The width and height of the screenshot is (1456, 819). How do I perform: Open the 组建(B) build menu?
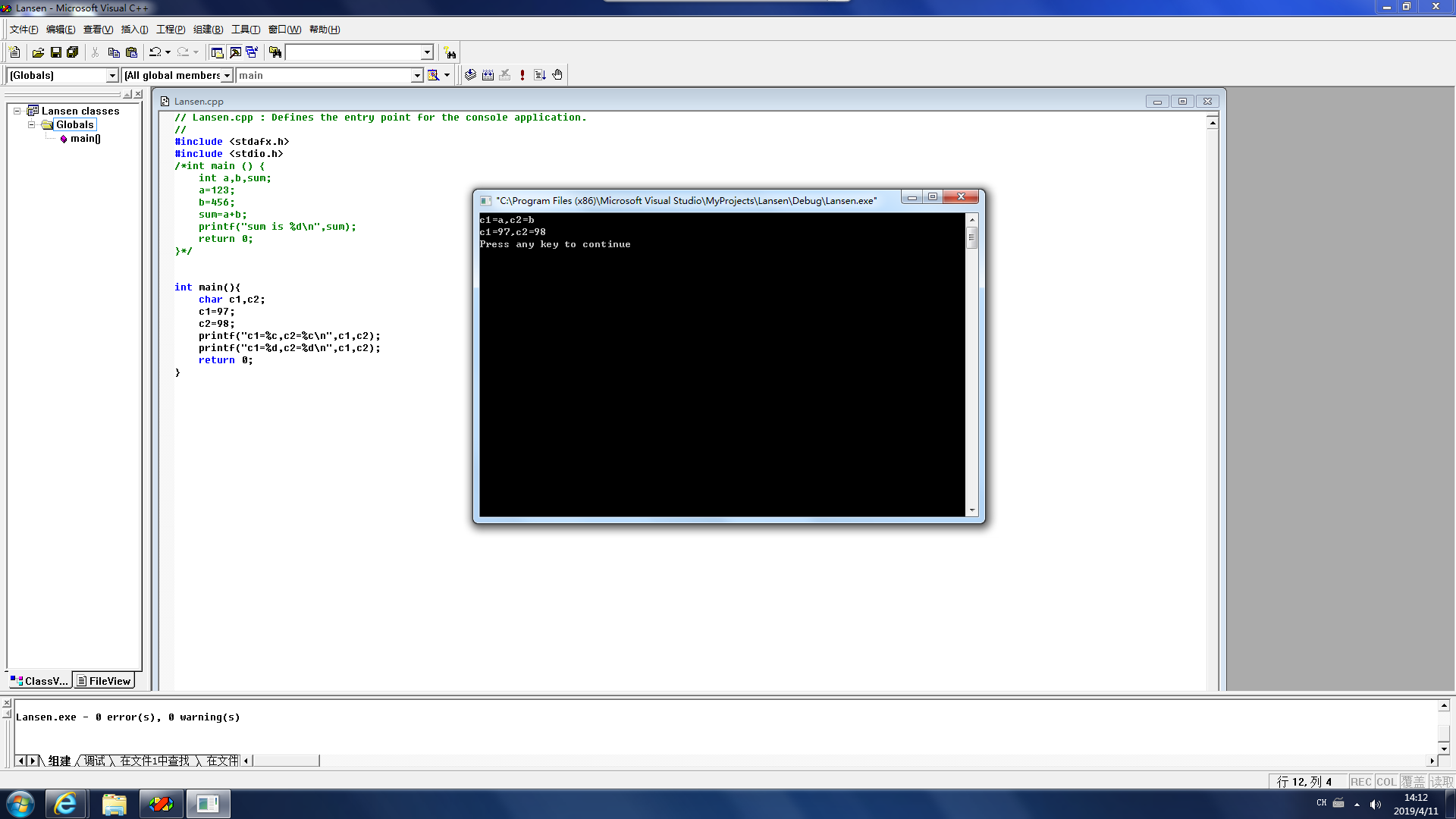pos(208,30)
